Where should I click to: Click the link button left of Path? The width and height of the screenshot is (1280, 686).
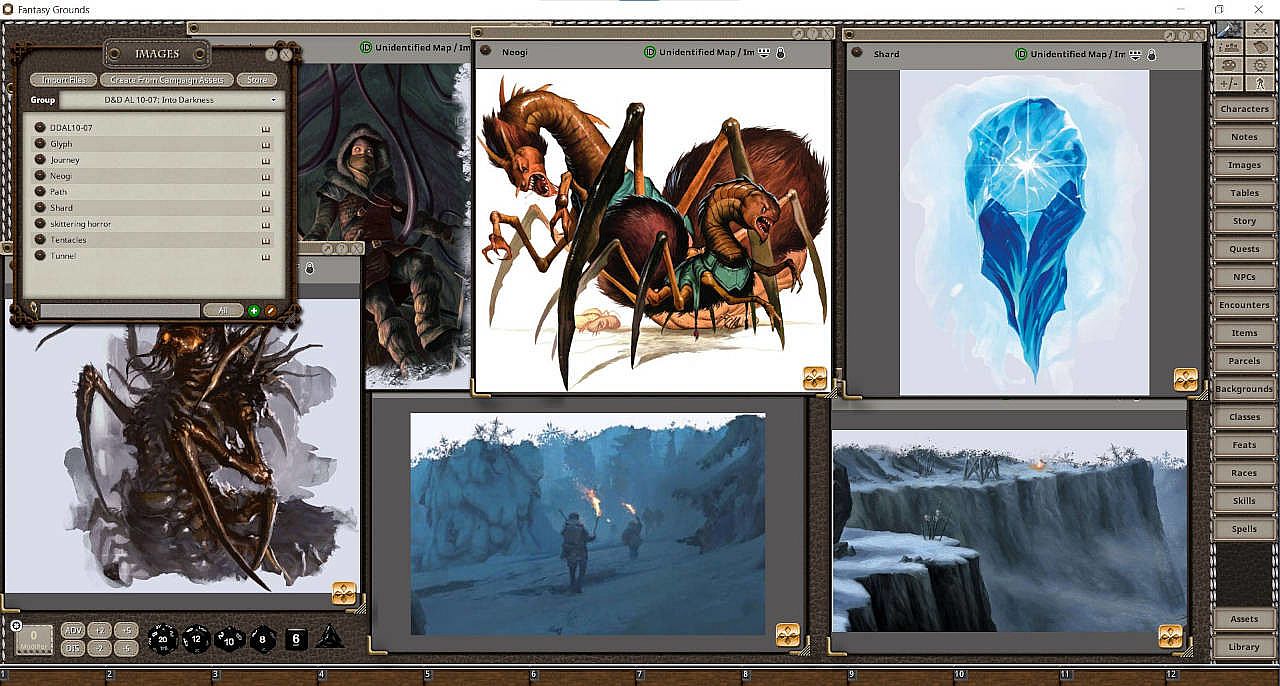click(x=40, y=192)
